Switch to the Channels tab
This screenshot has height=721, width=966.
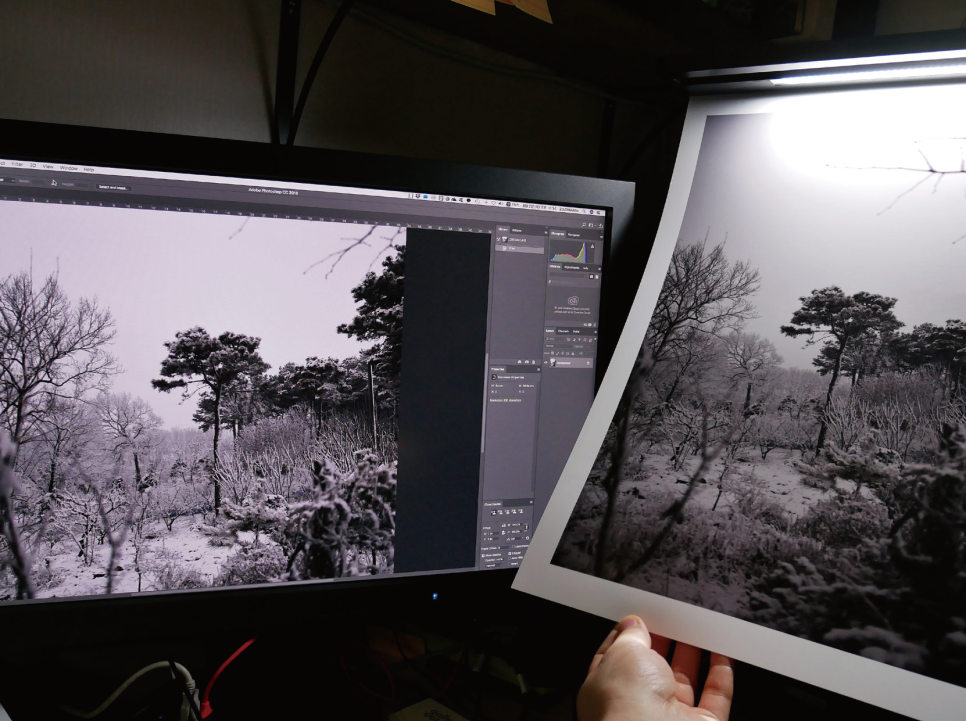click(x=563, y=331)
